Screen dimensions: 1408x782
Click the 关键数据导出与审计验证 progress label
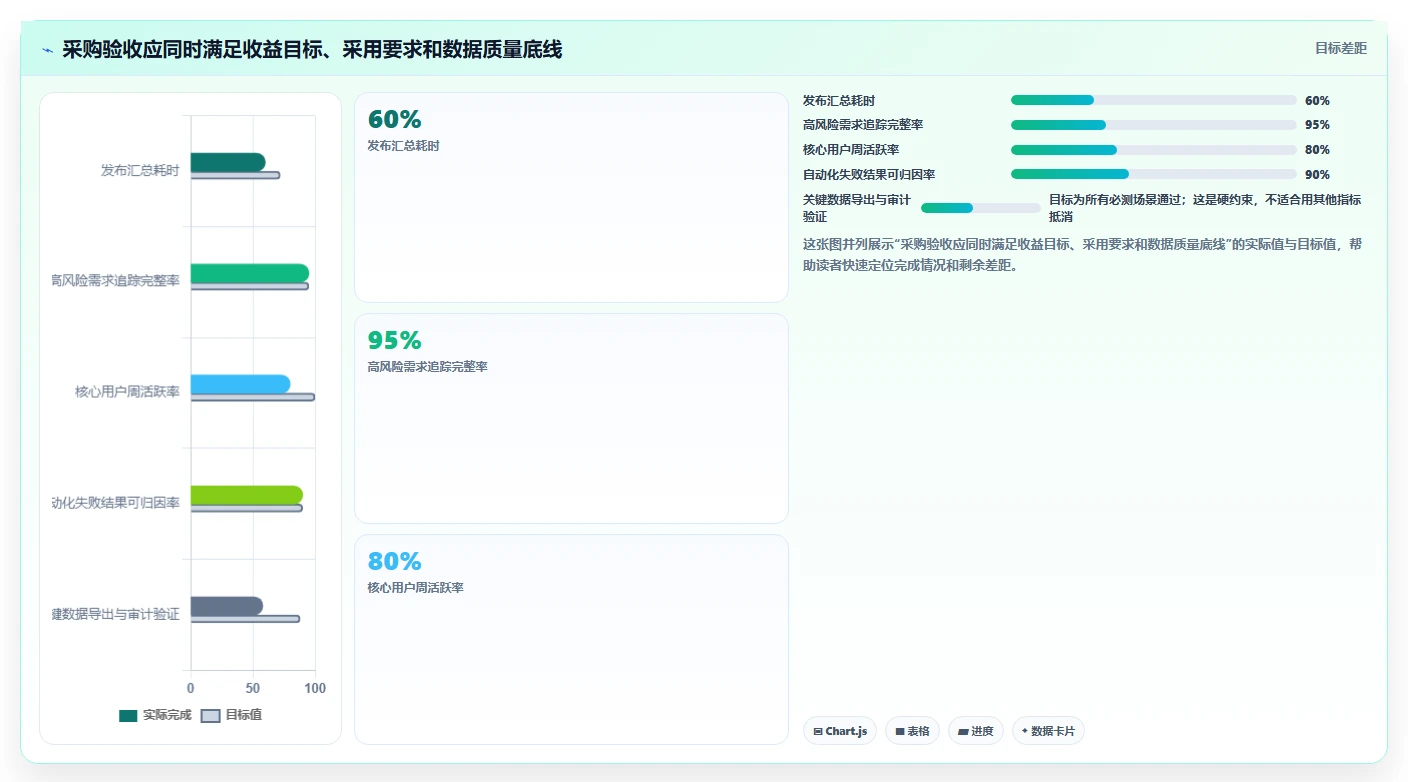pos(857,208)
